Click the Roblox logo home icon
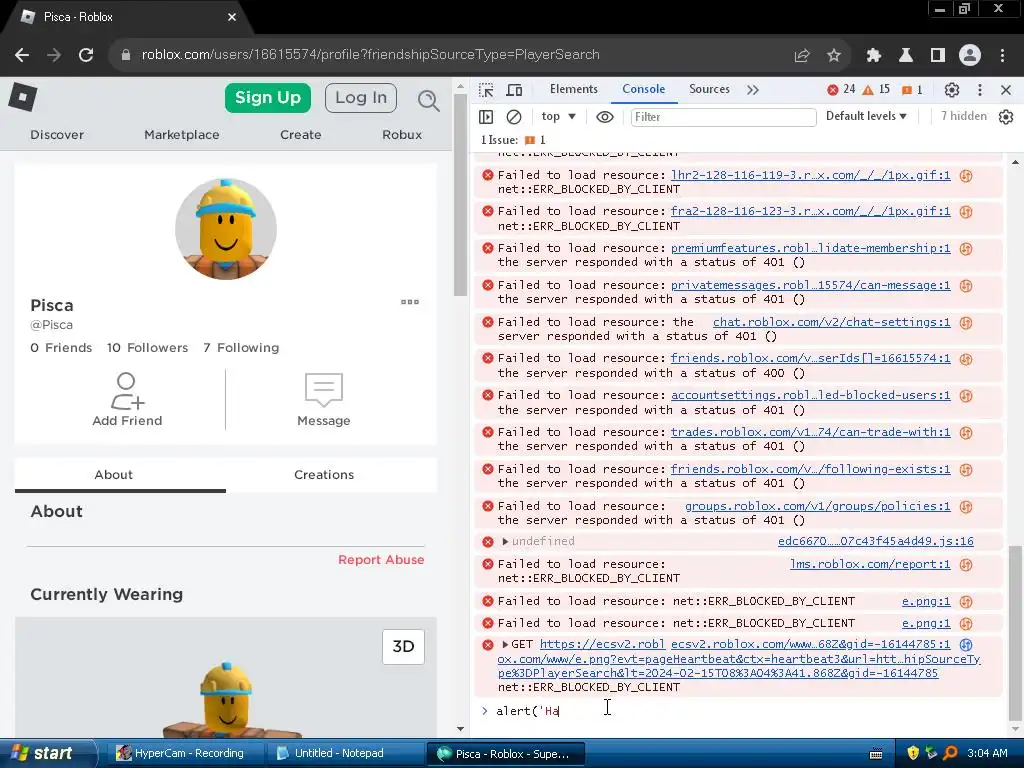This screenshot has height=768, width=1024. pyautogui.click(x=23, y=98)
